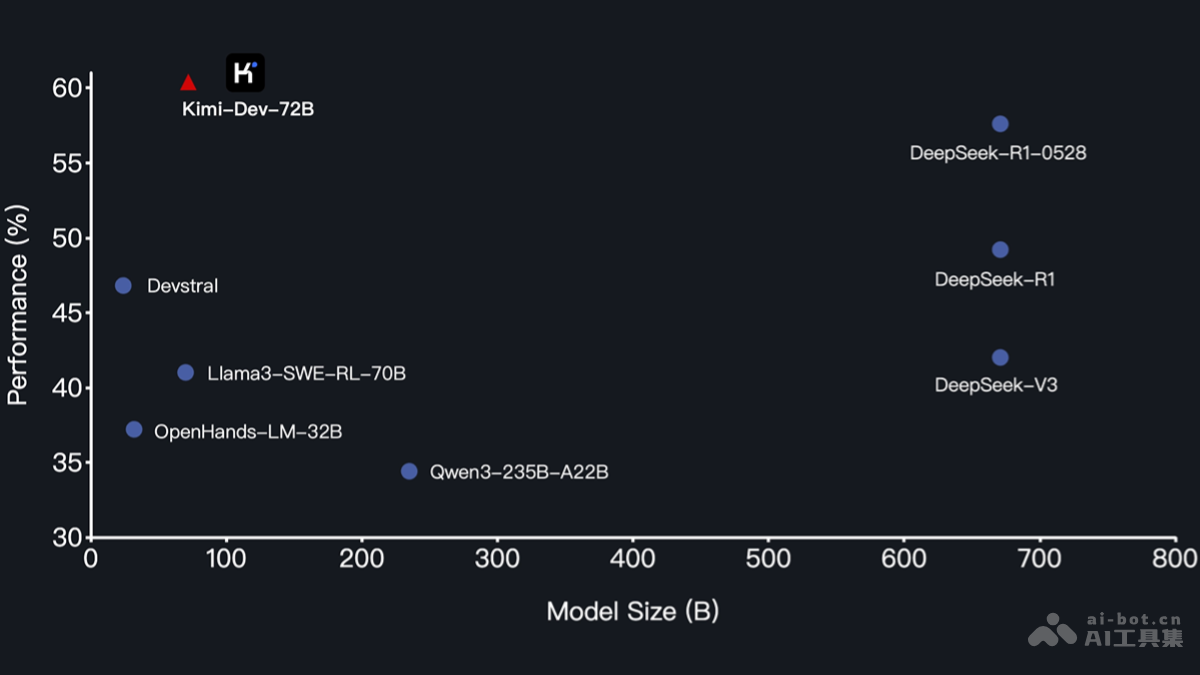Click the blue dot above the DeepSeek-R1 label
Viewport: 1200px width, 675px height.
pyautogui.click(x=1000, y=250)
